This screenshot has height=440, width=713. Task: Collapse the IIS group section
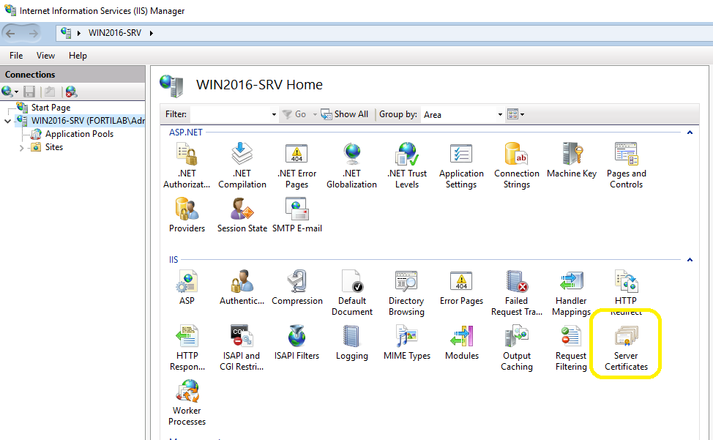click(x=689, y=260)
